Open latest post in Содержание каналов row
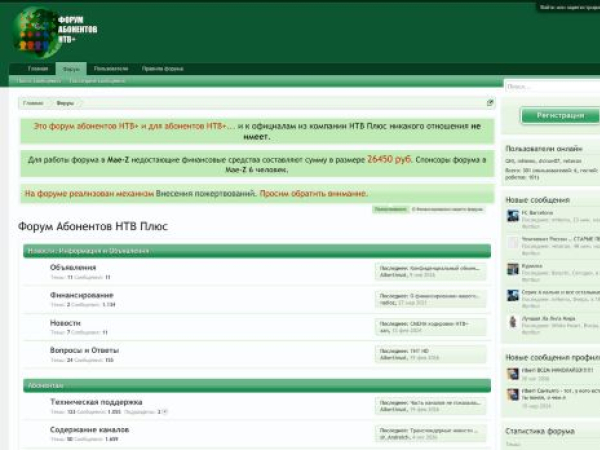Viewport: 600px width, 450px height. (x=443, y=430)
